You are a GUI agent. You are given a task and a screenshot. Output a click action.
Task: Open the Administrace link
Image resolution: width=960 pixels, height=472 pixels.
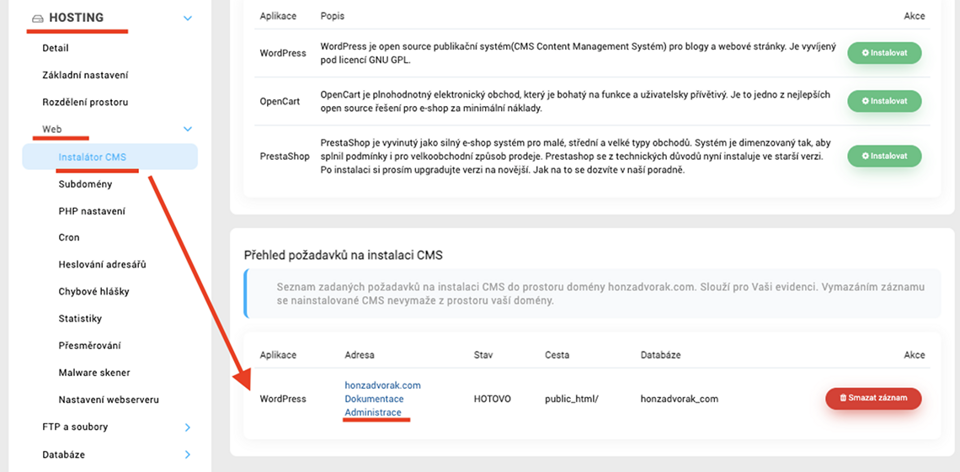(x=373, y=413)
